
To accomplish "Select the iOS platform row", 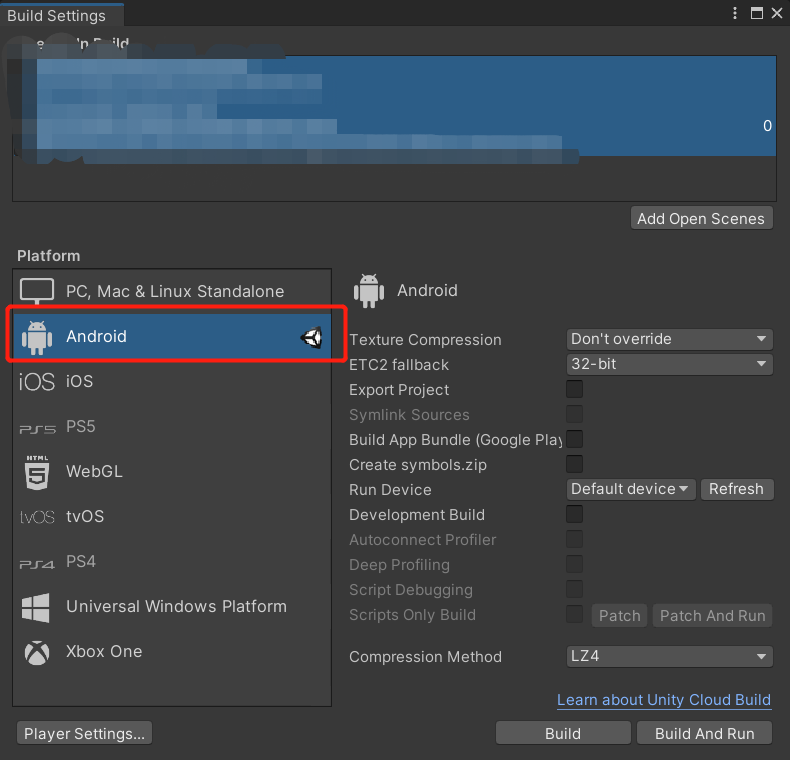I will 172,382.
